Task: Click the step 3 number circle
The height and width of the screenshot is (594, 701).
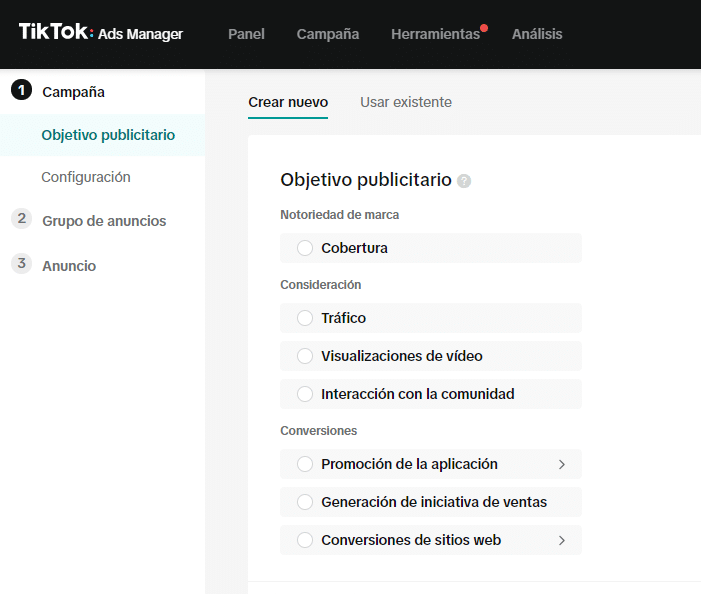Action: 21,263
